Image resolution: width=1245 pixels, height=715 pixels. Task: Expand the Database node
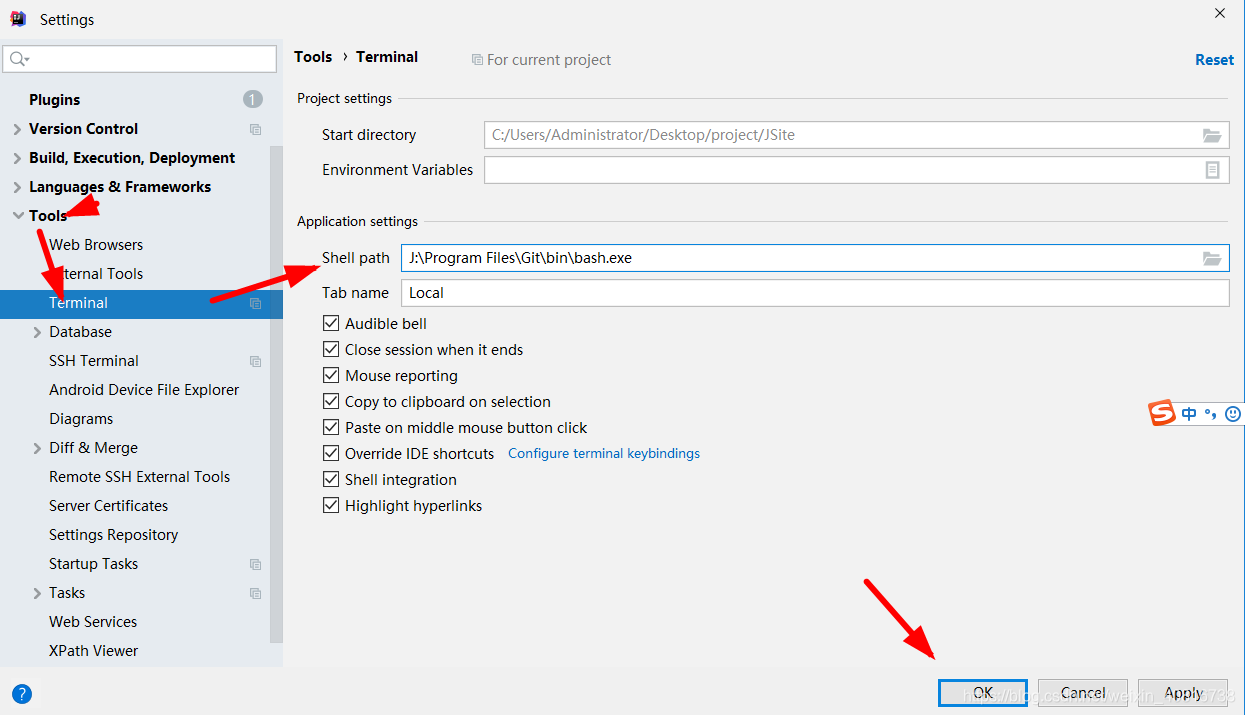pyautogui.click(x=37, y=332)
